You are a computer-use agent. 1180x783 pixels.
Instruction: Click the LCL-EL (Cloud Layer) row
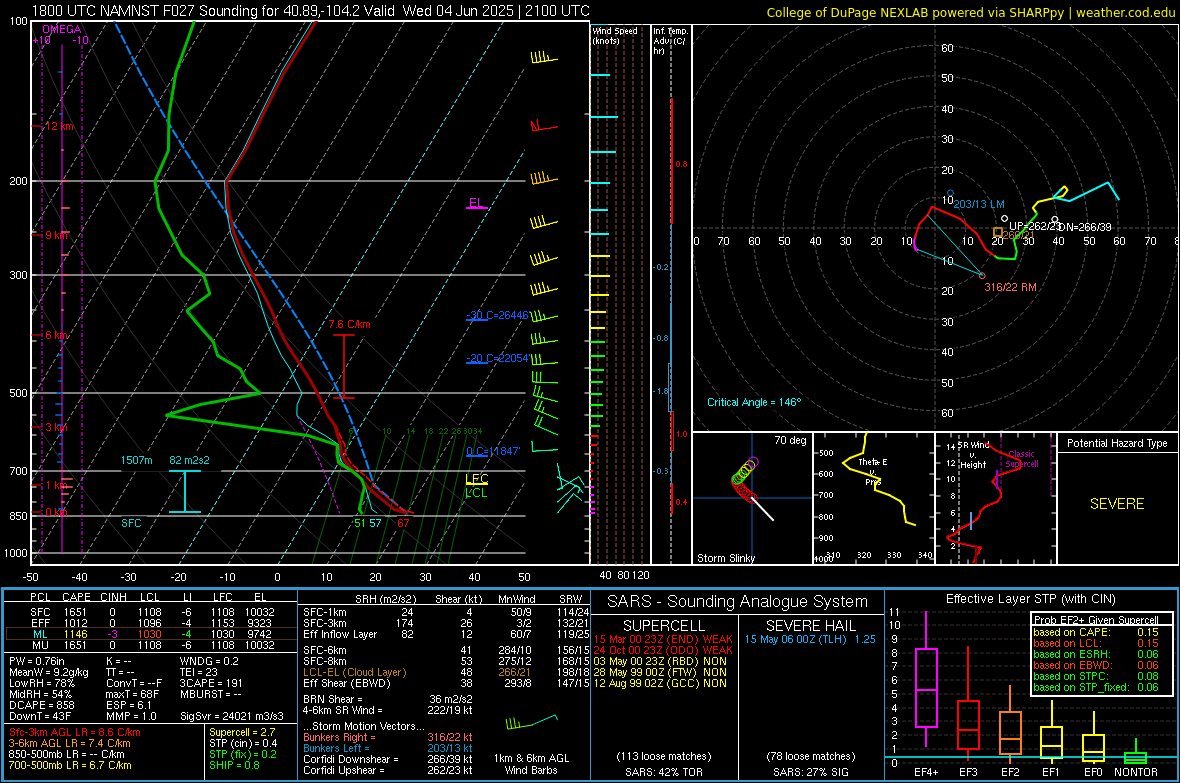click(446, 672)
